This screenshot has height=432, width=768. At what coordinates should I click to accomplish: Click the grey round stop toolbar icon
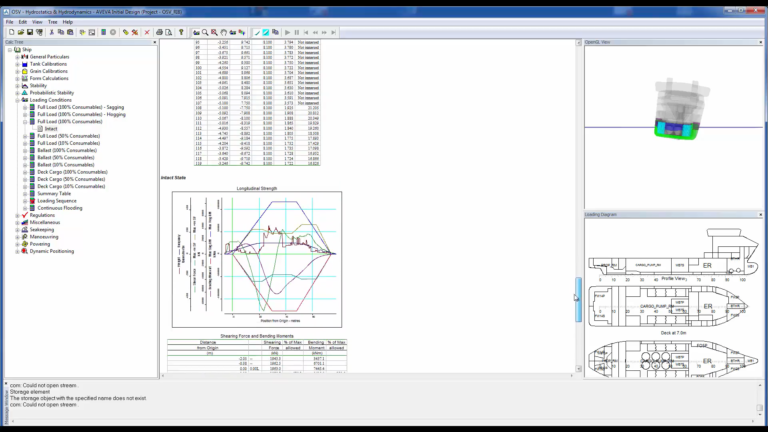coord(113,32)
